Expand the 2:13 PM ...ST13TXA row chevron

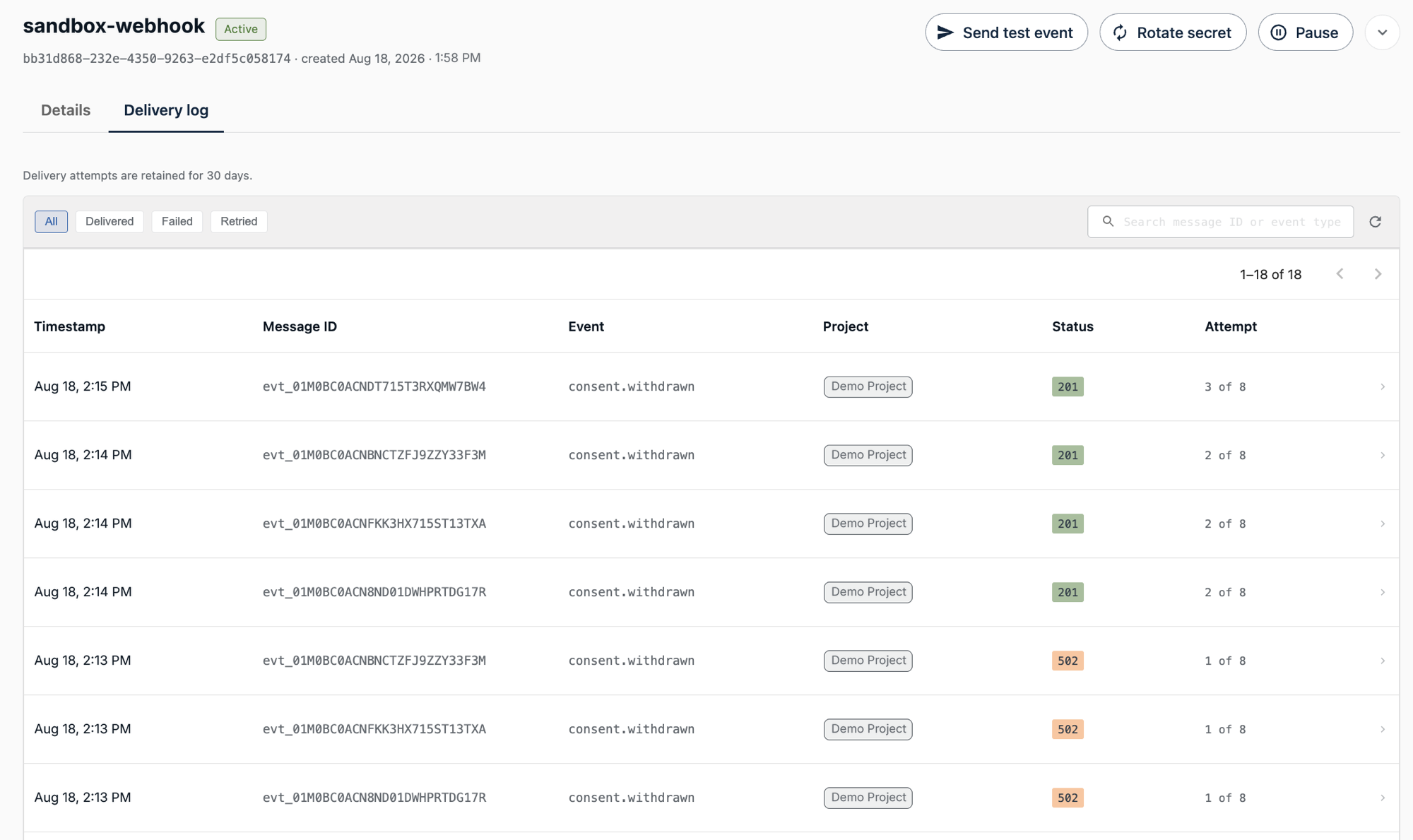1382,730
